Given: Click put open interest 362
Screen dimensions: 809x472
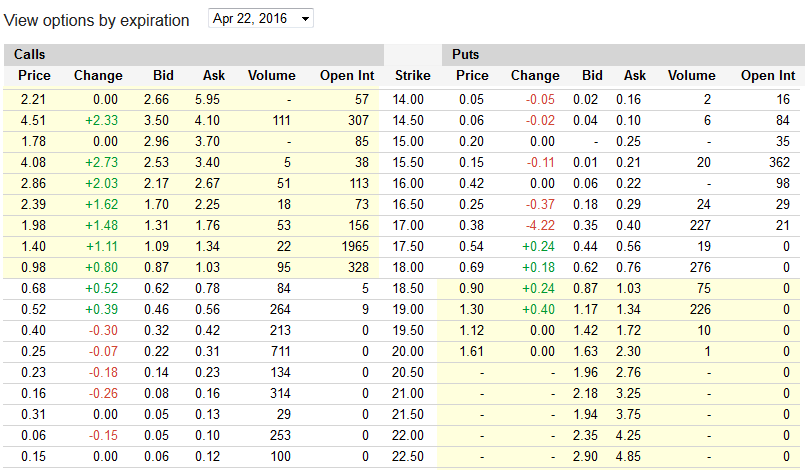Looking at the screenshot, I should pos(779,162).
